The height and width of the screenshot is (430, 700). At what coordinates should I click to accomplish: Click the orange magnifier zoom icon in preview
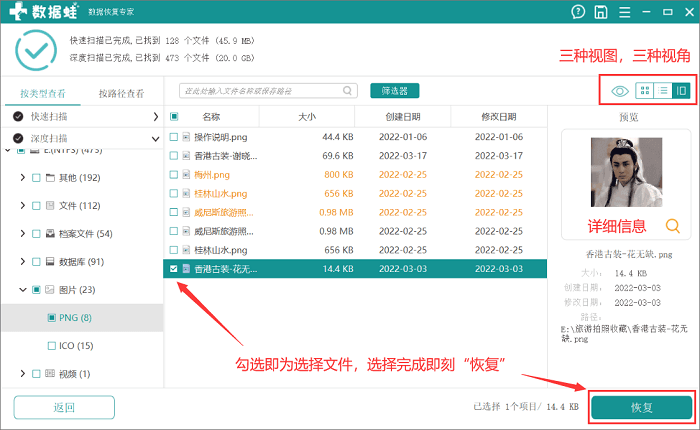pyautogui.click(x=672, y=226)
